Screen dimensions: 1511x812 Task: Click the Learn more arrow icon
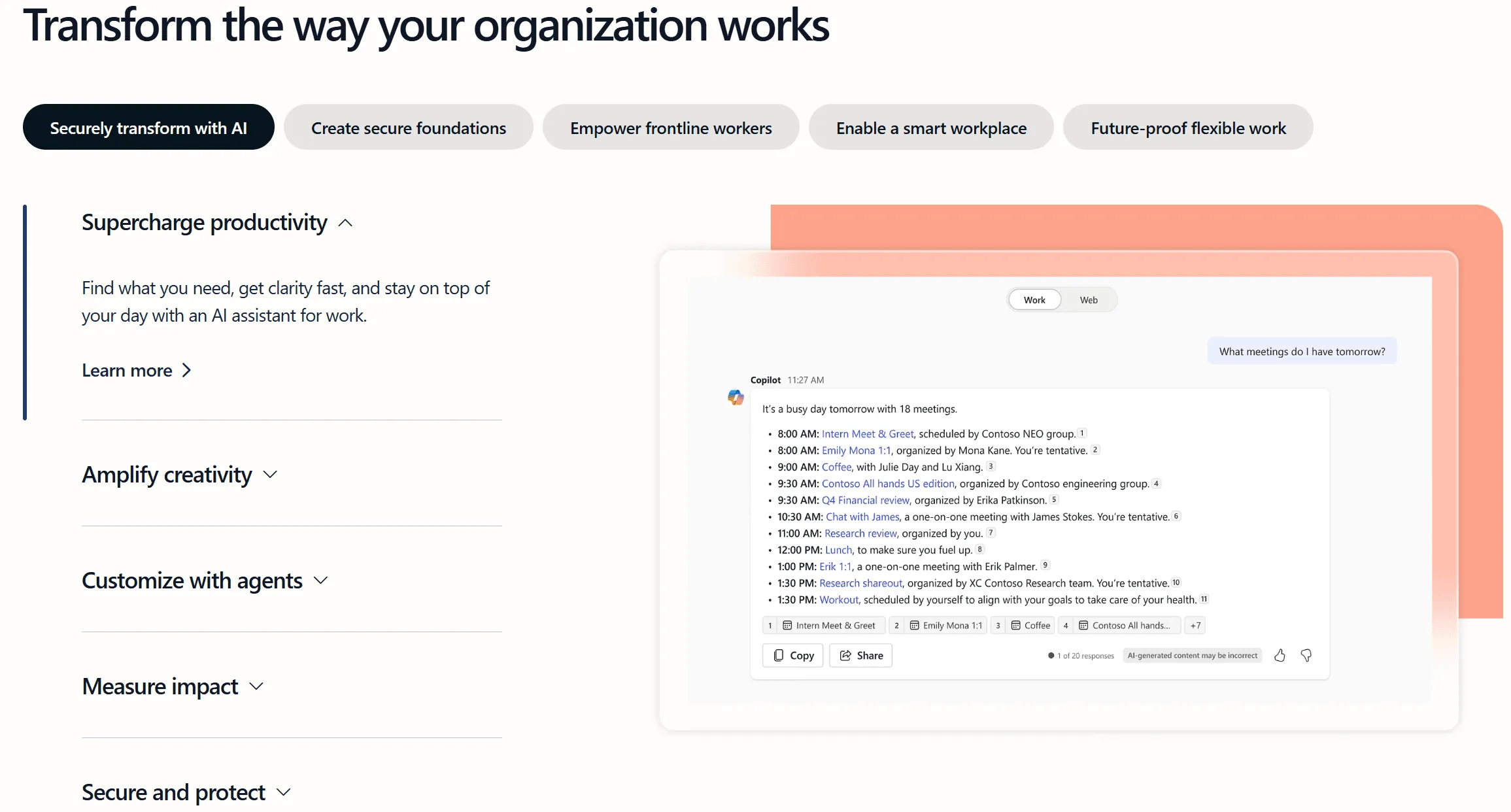coord(186,371)
